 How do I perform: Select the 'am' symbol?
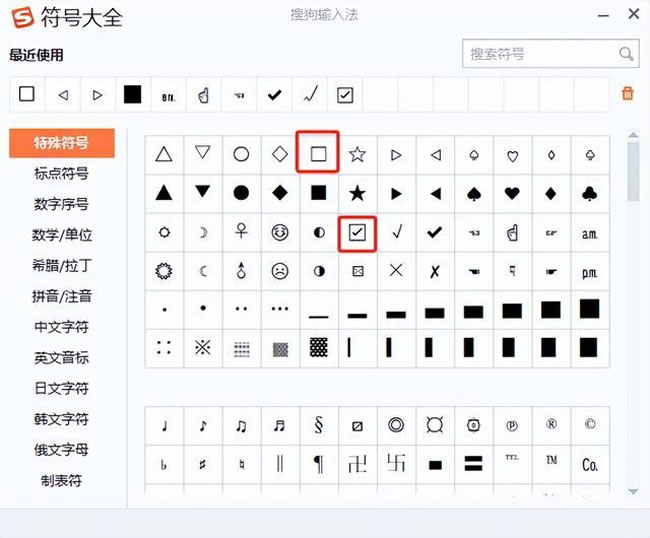click(589, 234)
